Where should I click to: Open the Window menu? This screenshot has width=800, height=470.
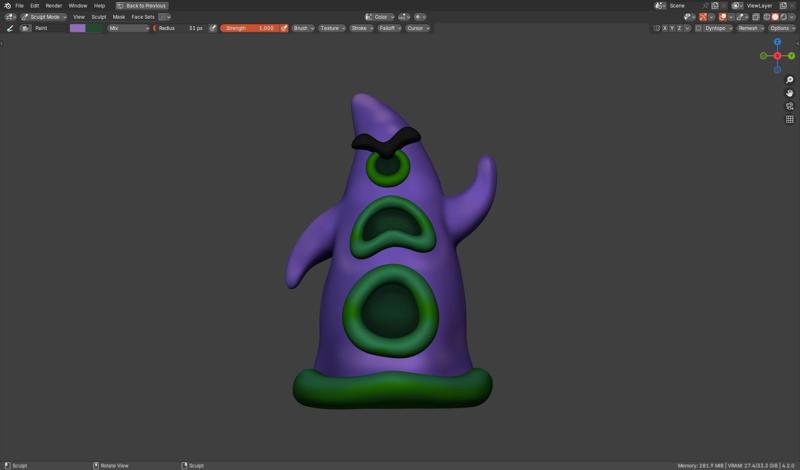point(78,6)
